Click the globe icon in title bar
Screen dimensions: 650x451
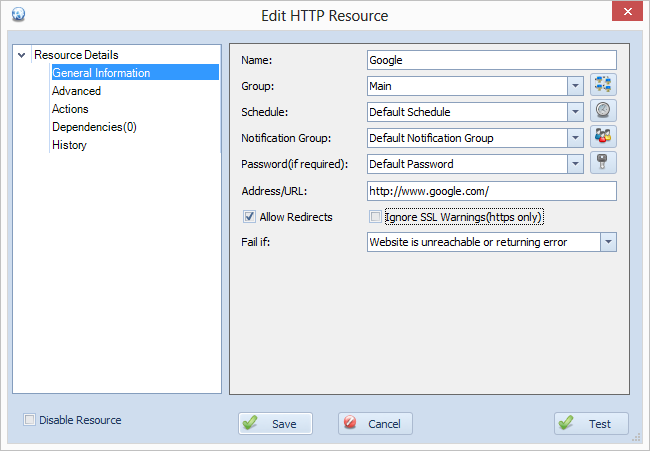(18, 14)
